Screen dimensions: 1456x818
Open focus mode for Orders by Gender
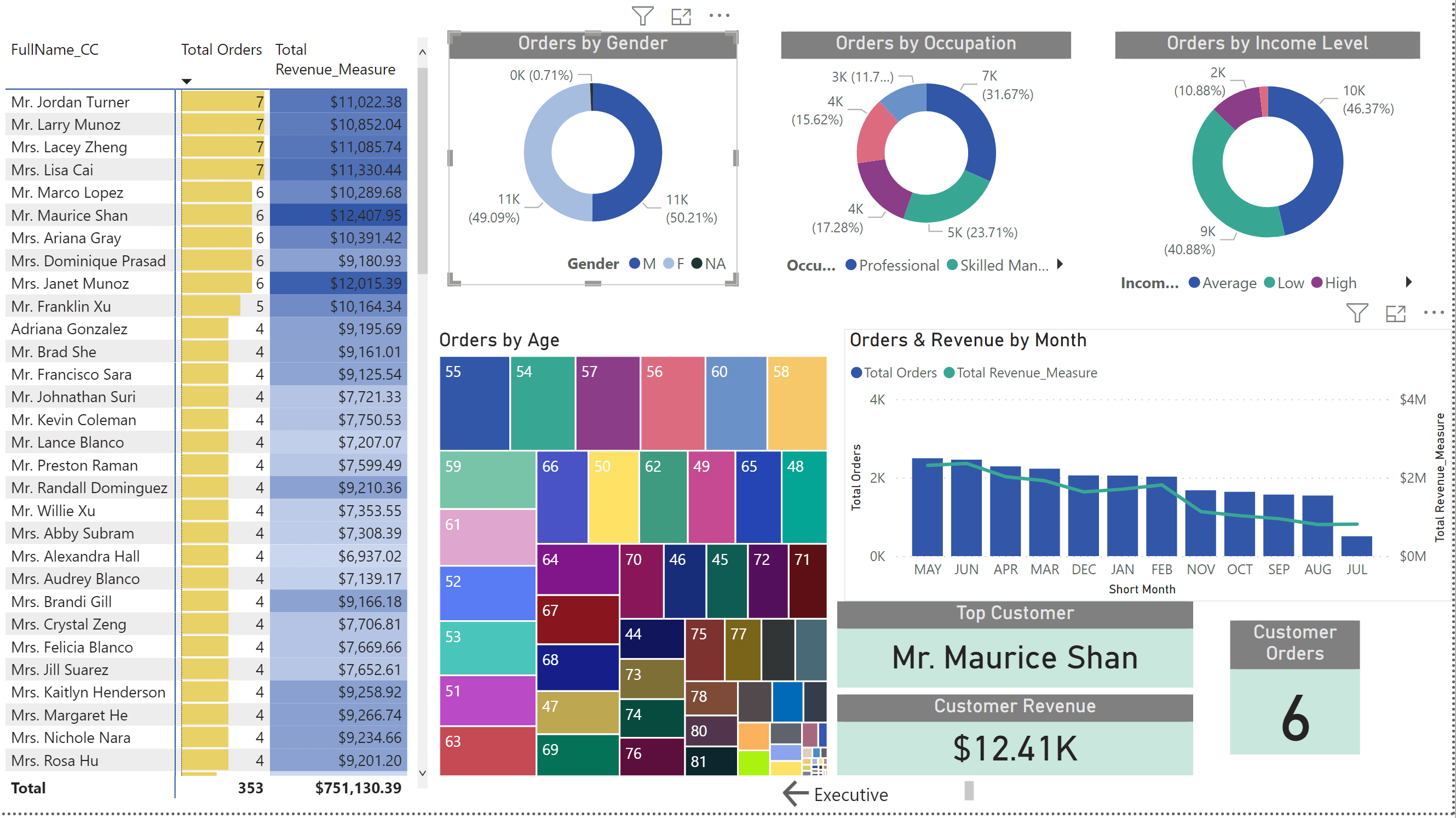click(x=681, y=16)
